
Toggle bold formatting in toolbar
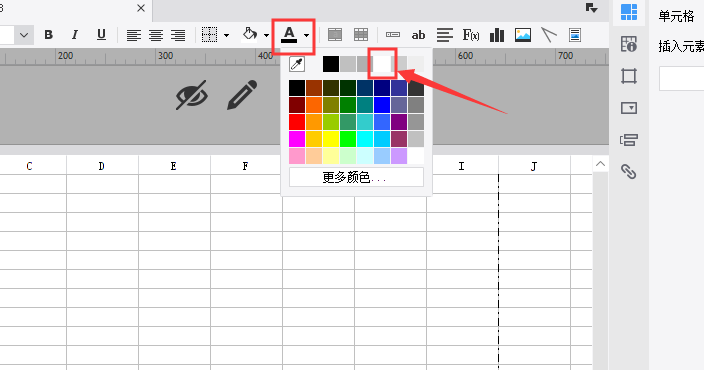pyautogui.click(x=48, y=35)
